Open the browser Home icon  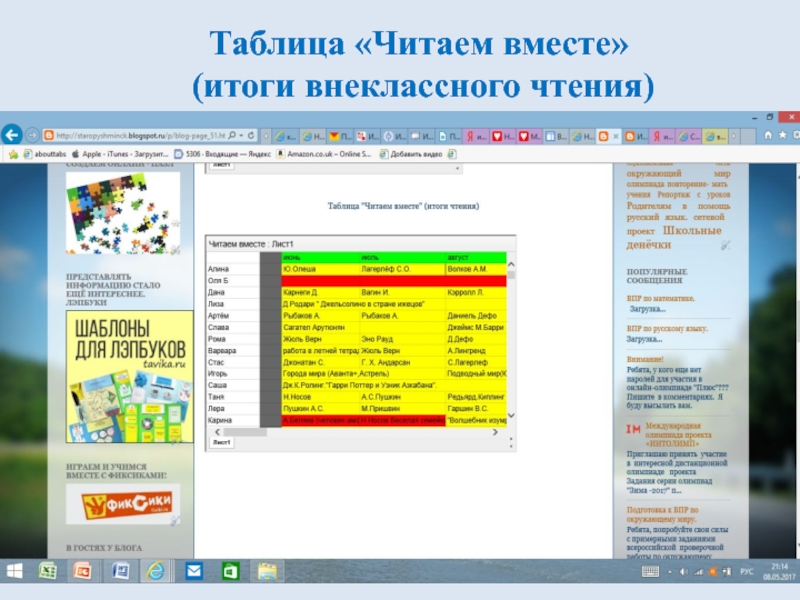768,135
